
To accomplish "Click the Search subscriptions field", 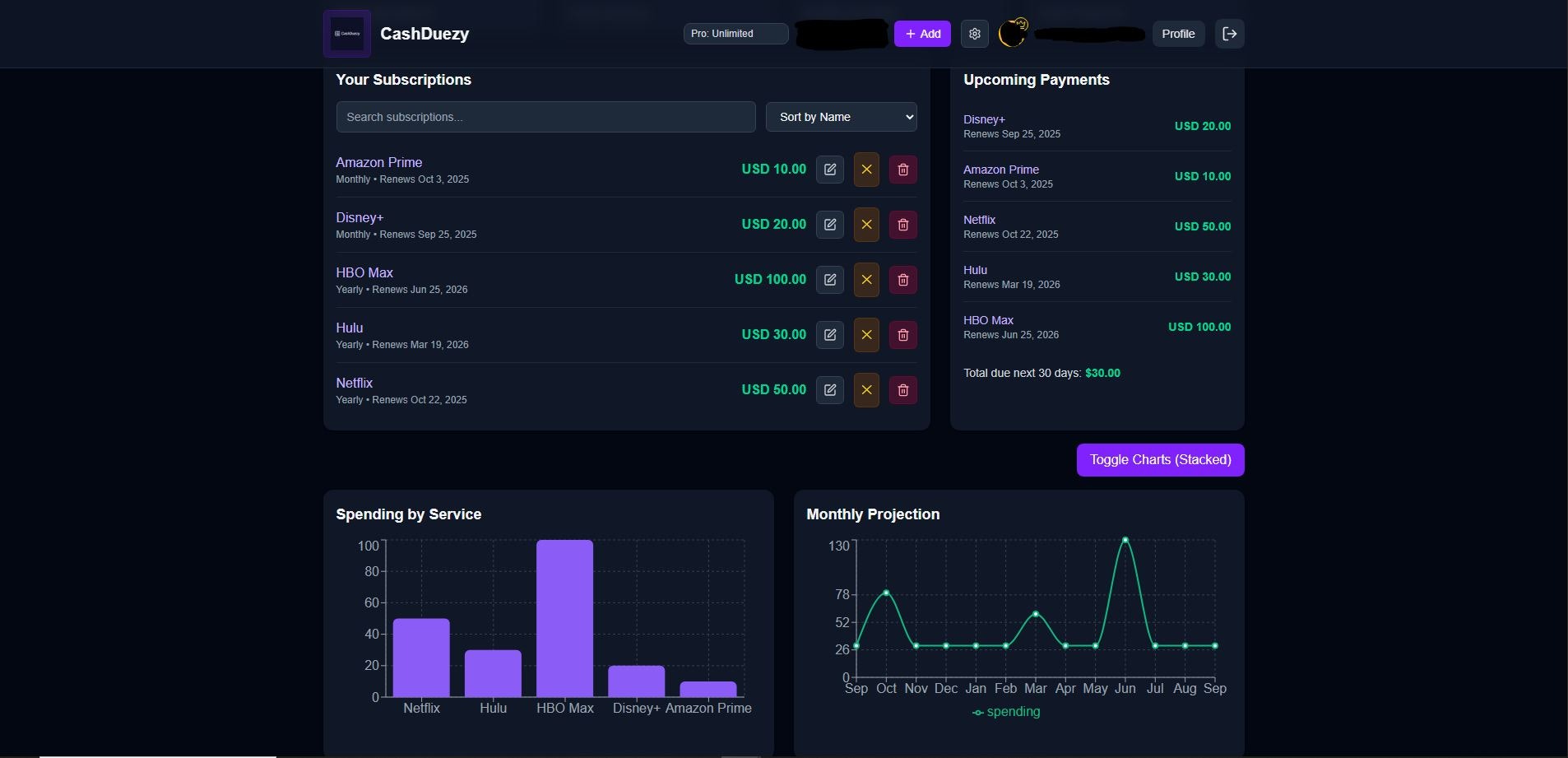I will (545, 117).
